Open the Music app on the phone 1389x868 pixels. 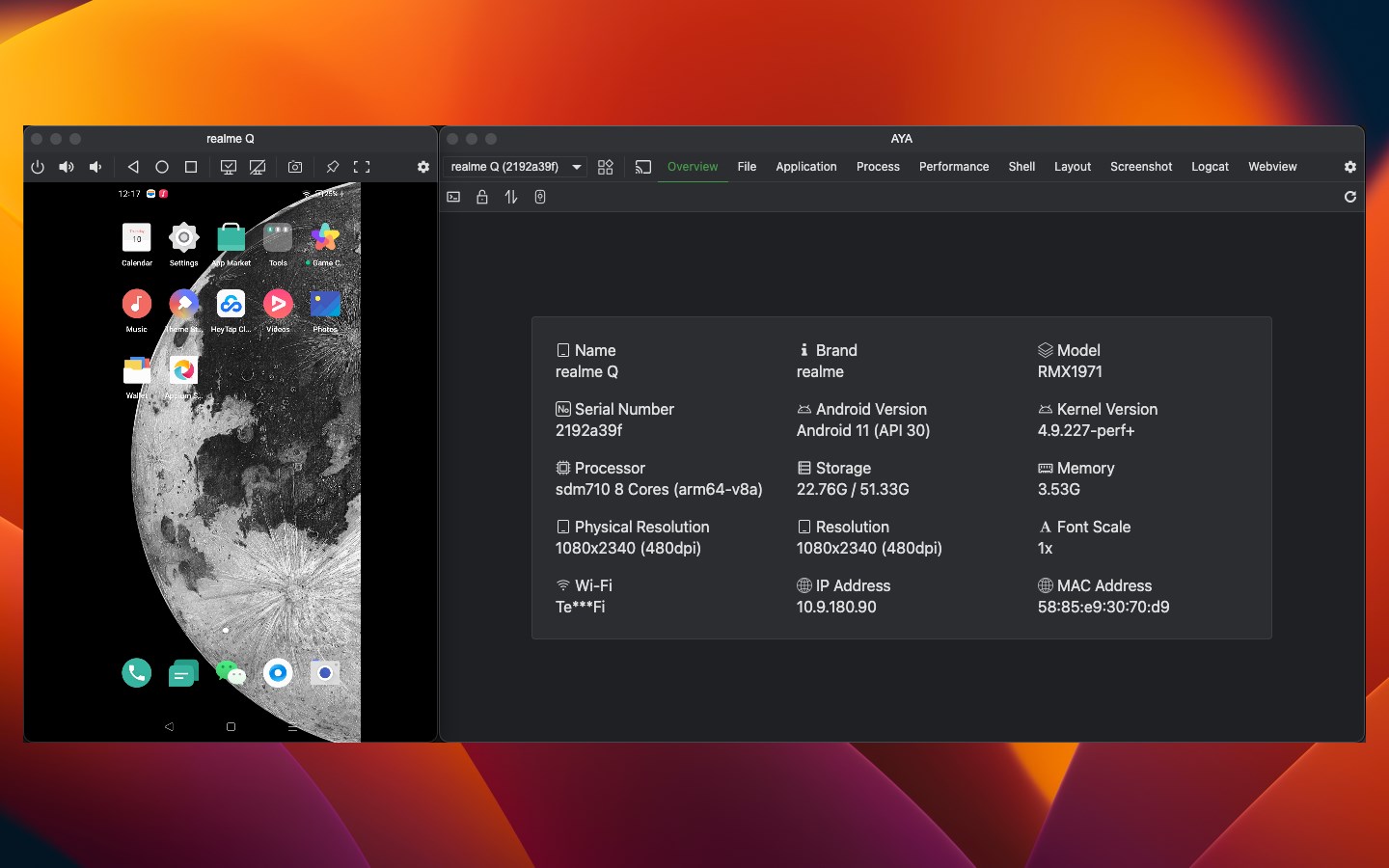[137, 304]
